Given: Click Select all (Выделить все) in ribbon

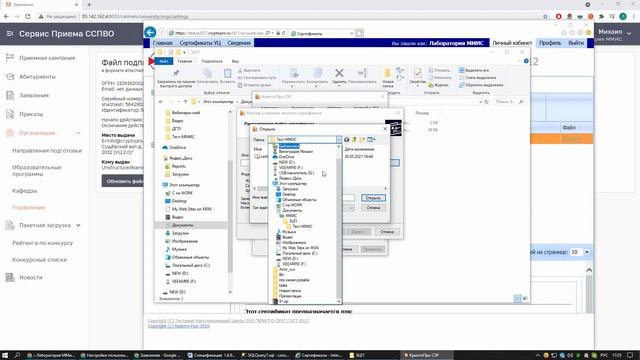Looking at the screenshot, I should [474, 70].
